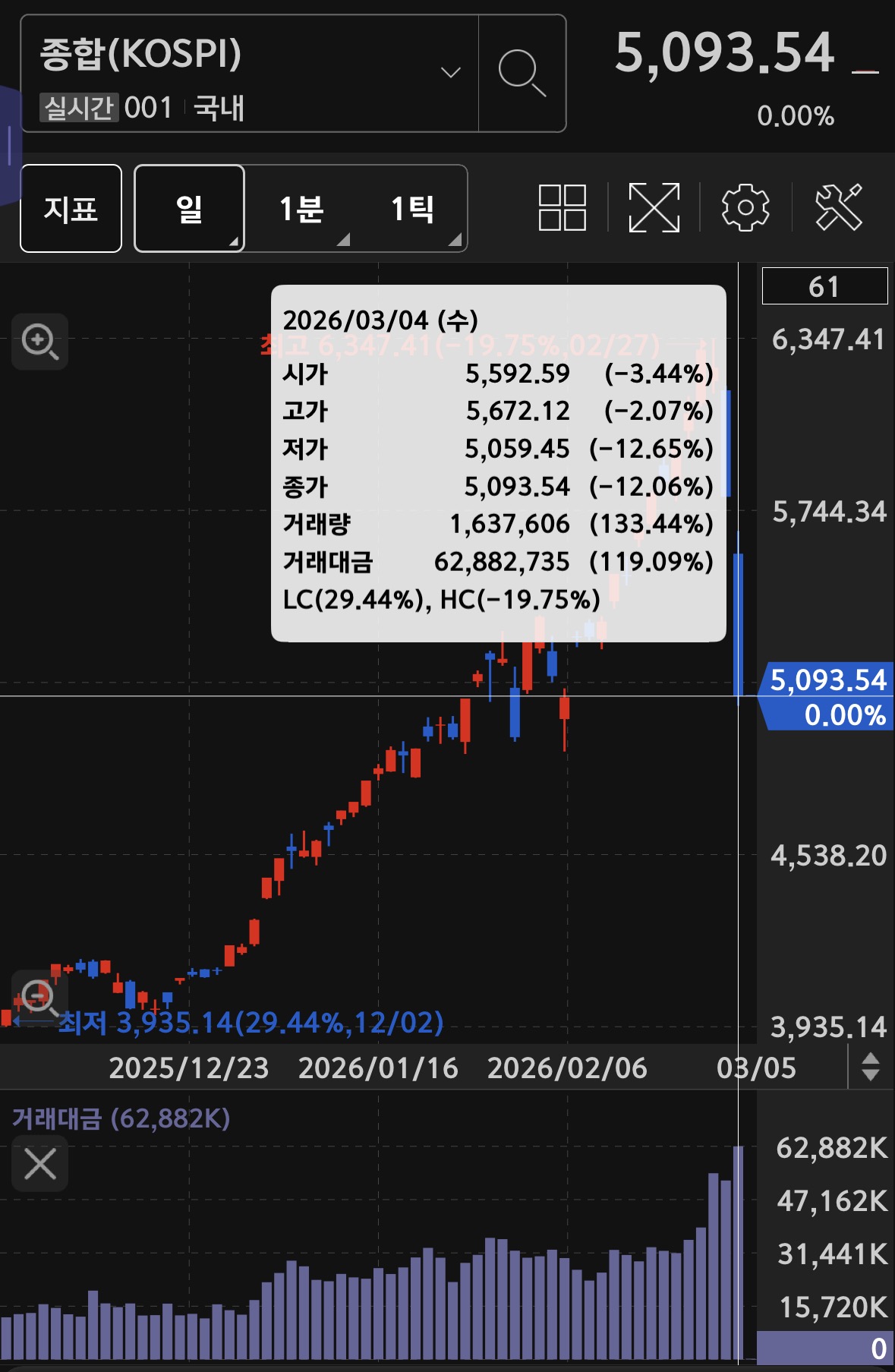The width and height of the screenshot is (895, 1372).
Task: Click the 4,538.20 price axis label
Action: point(829,856)
